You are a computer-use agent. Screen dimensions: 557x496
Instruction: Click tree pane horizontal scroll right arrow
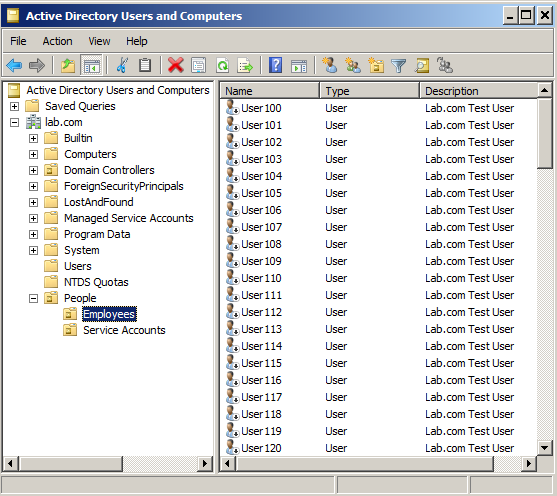pyautogui.click(x=205, y=463)
